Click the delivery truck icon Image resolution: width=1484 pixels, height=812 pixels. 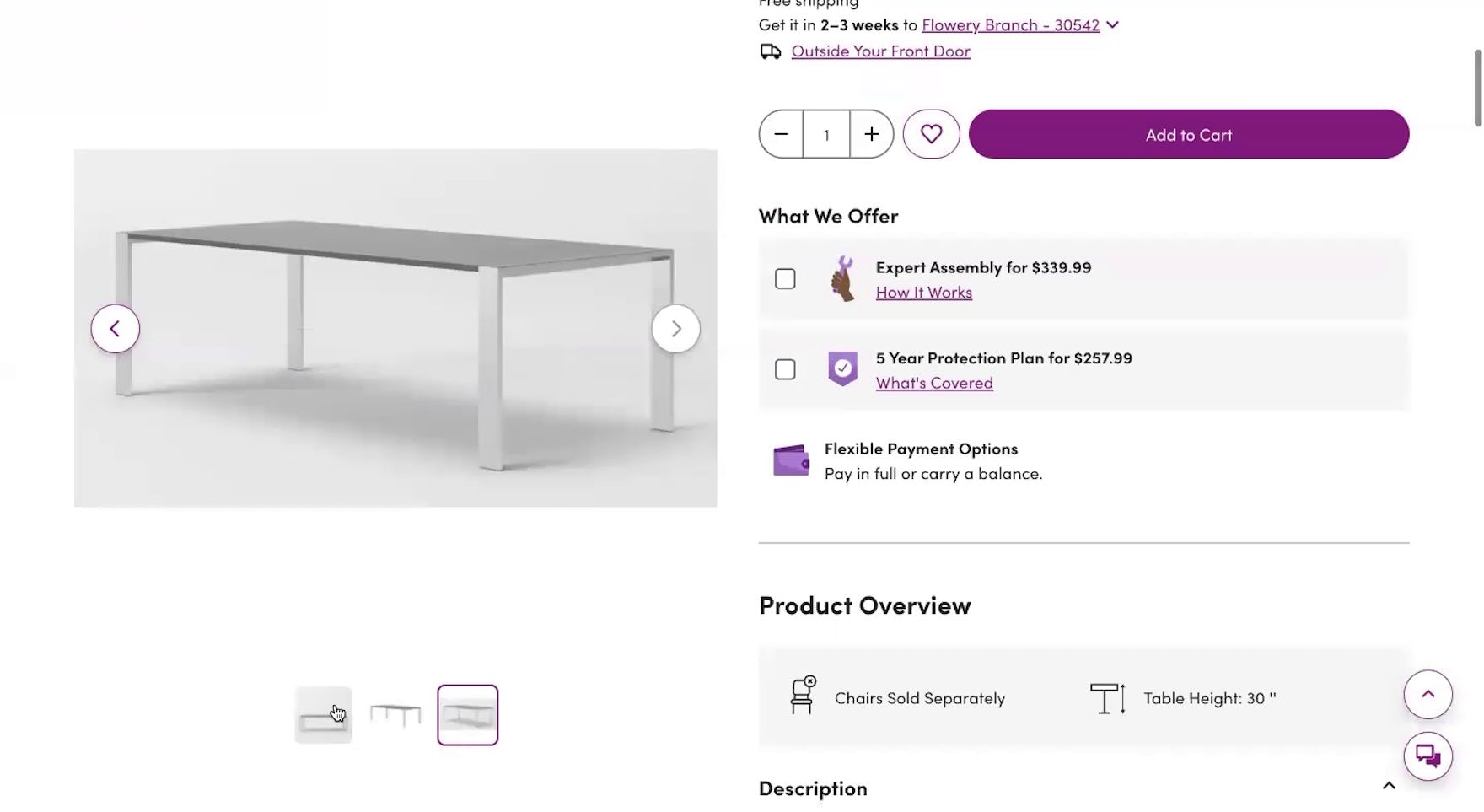[770, 52]
